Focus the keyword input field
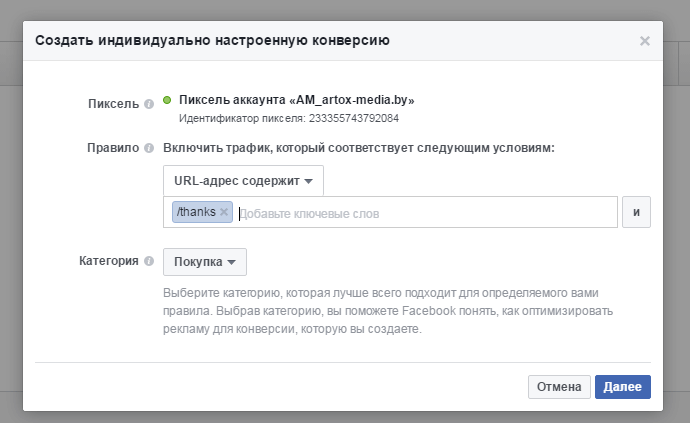690x423 pixels. click(420, 213)
